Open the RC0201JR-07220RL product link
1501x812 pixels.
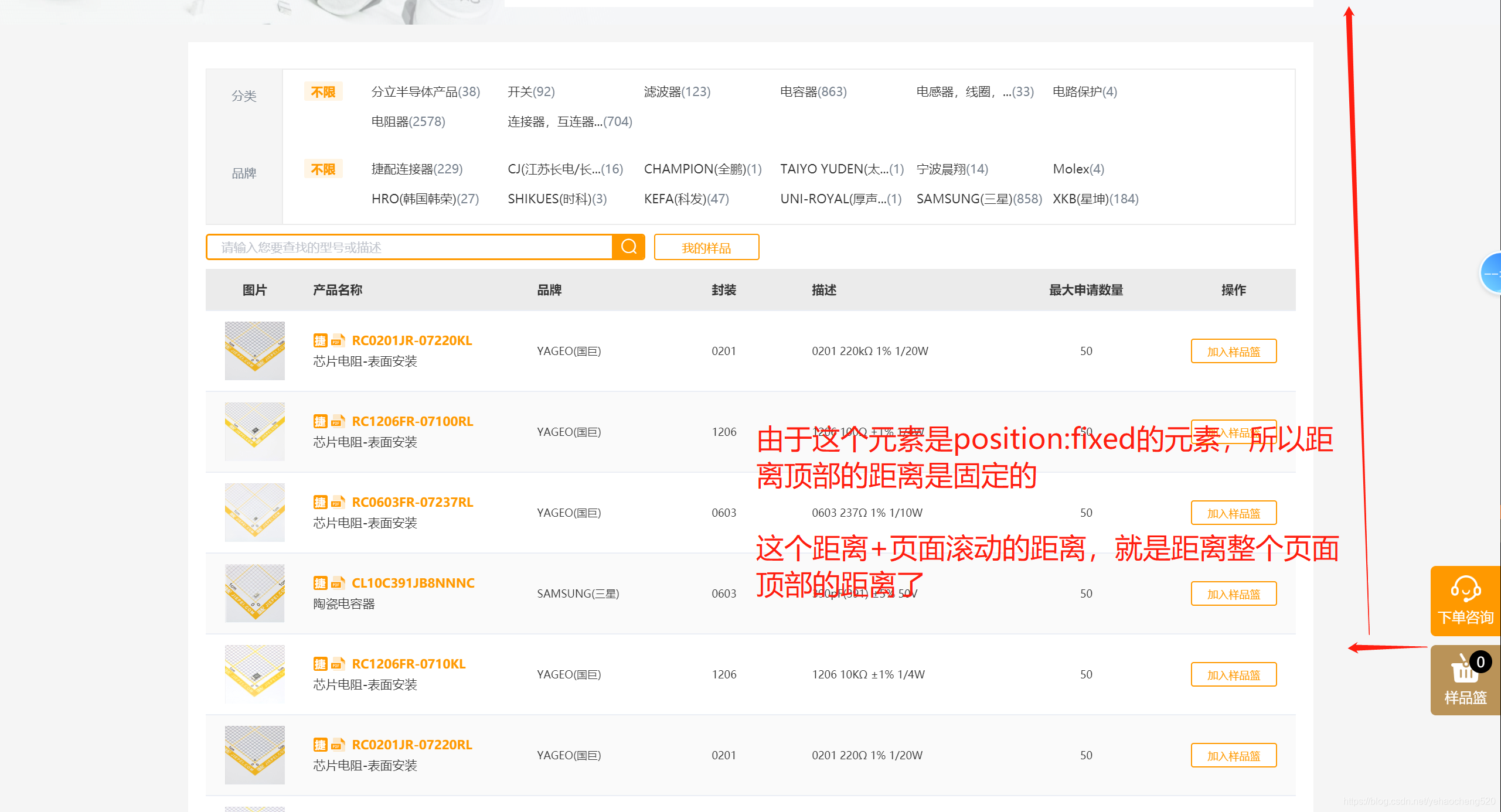(x=411, y=745)
